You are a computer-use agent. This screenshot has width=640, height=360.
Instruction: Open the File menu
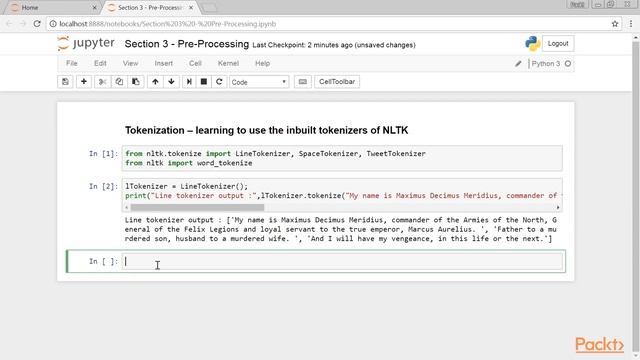72,63
